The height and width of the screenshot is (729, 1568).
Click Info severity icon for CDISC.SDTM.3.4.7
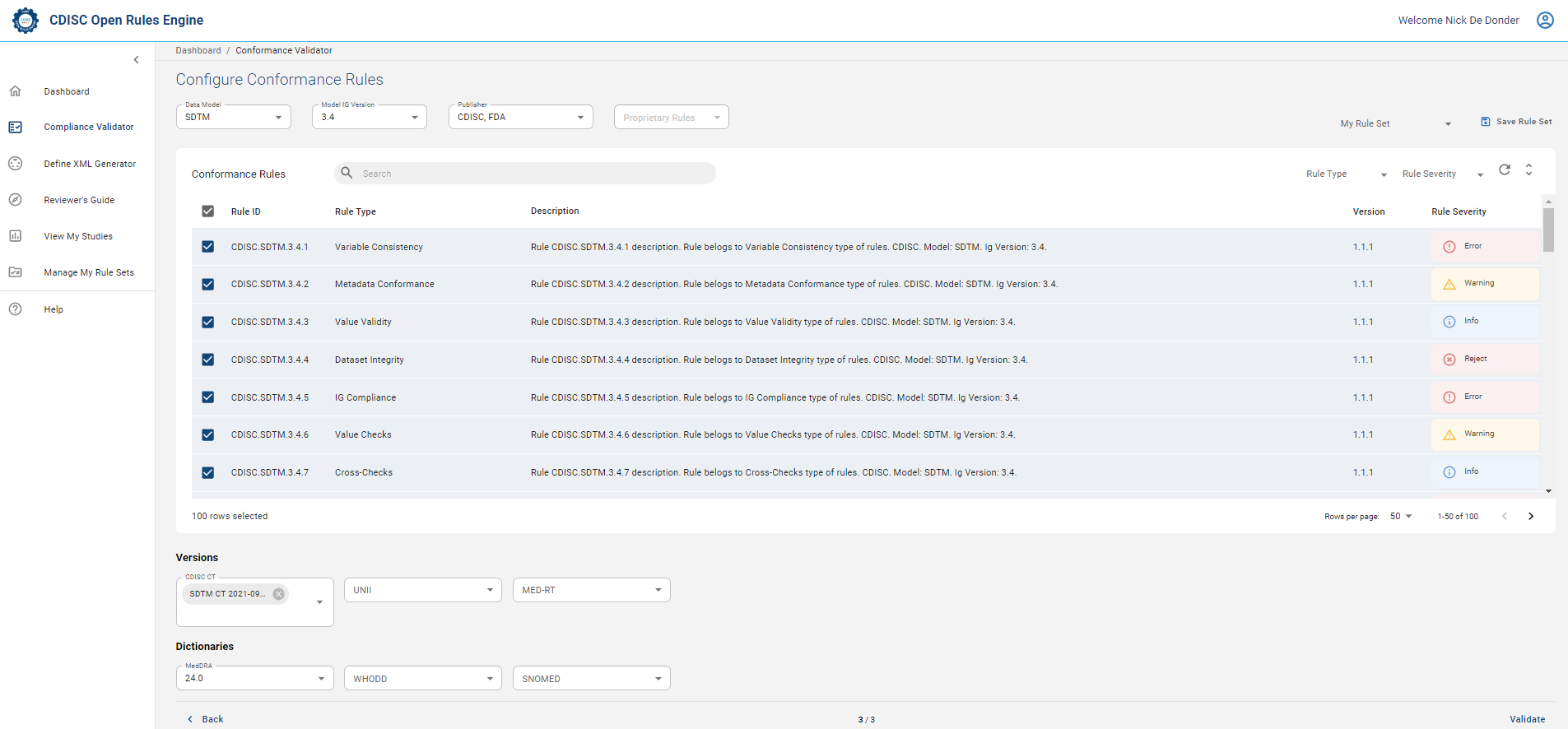1449,472
